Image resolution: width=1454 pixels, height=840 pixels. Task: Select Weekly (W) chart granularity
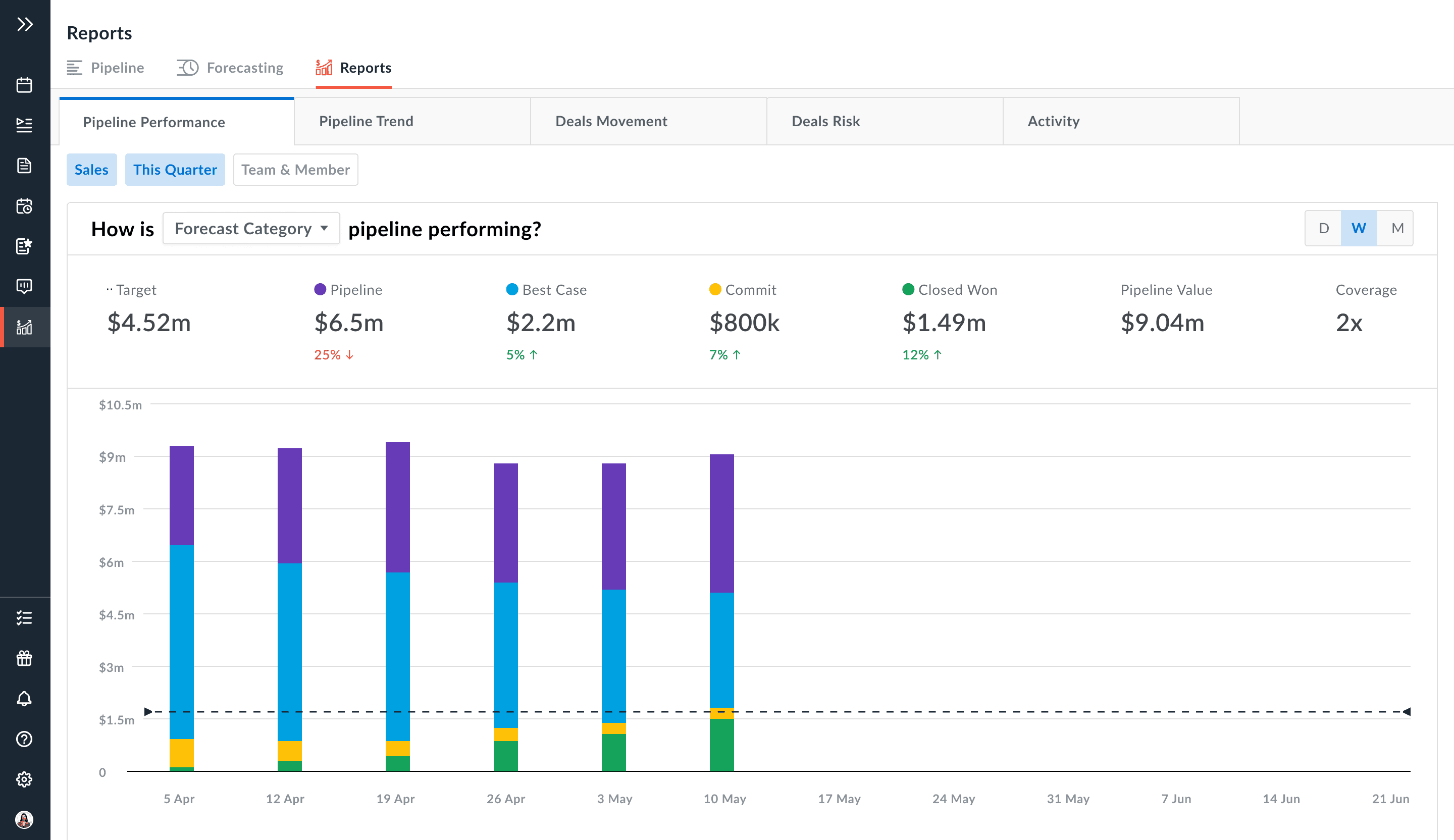tap(1359, 229)
